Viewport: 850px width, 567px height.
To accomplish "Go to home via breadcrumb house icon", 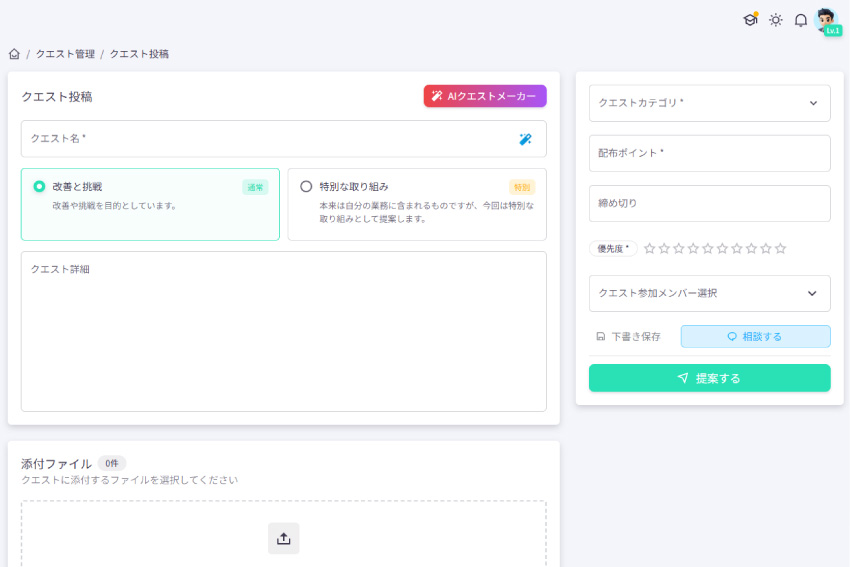I will (x=15, y=54).
